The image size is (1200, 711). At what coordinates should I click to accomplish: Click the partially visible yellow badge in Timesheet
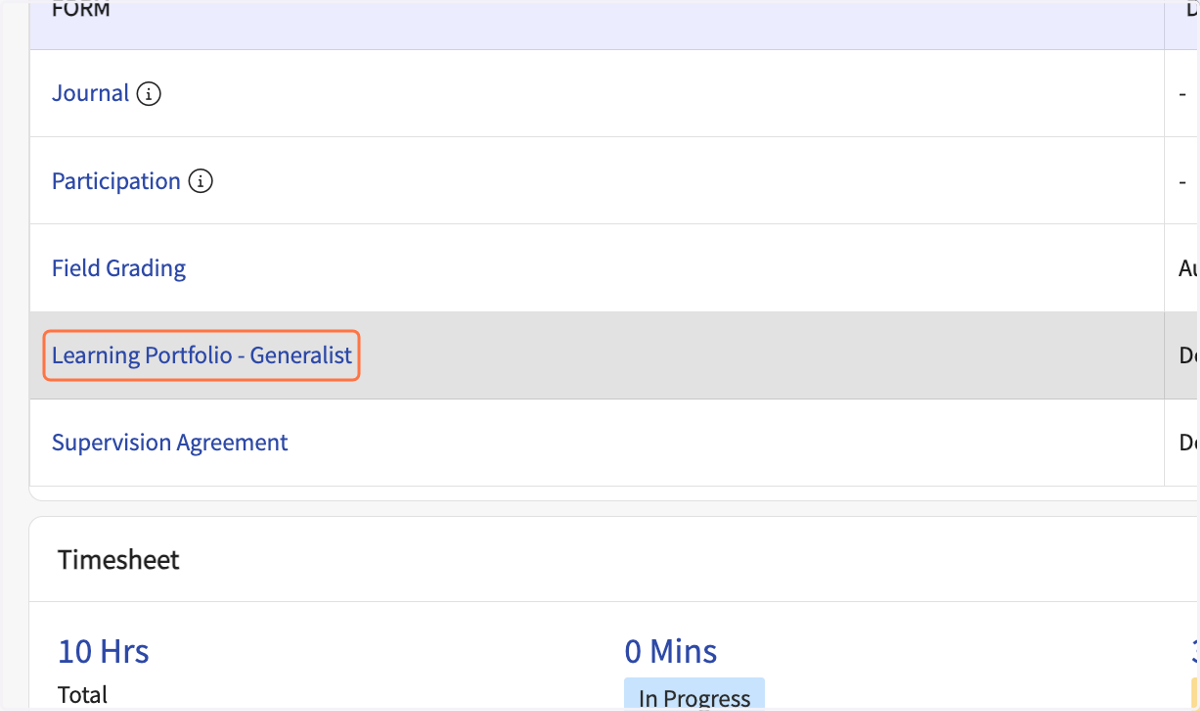[x=1195, y=692]
